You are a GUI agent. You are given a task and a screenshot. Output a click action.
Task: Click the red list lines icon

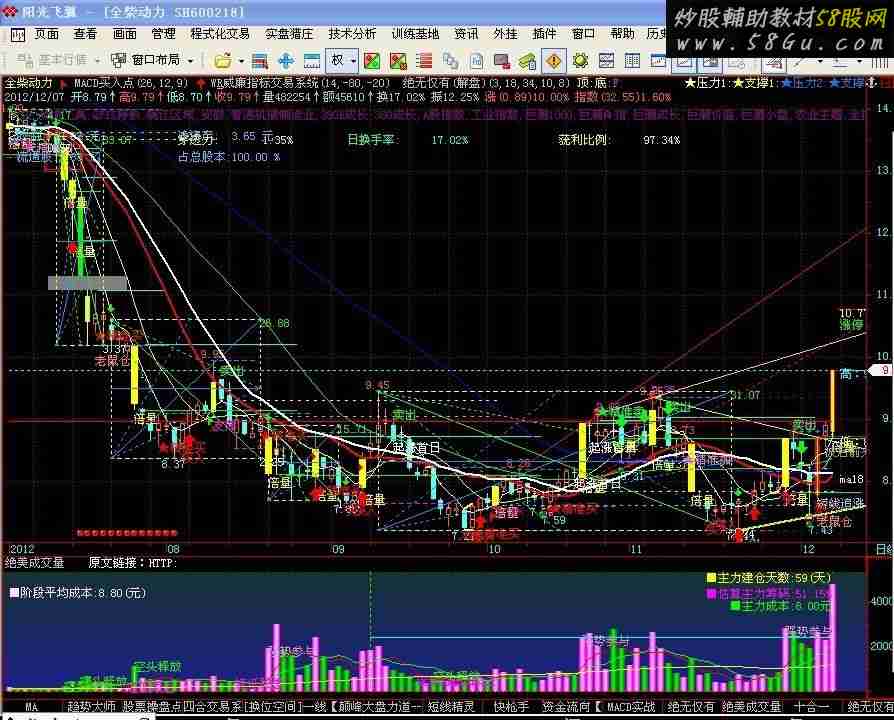pyautogui.click(x=424, y=61)
